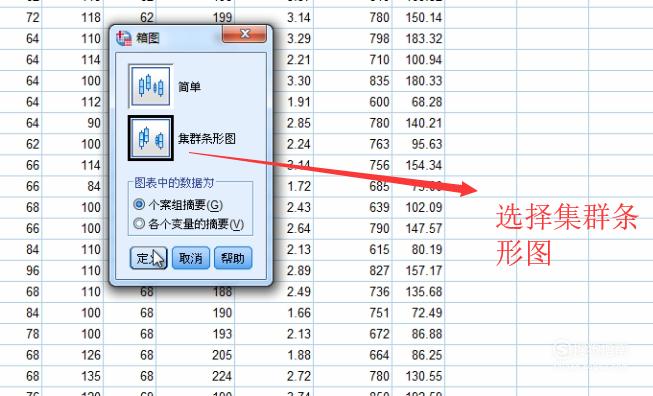Select cell with value 639

pyautogui.click(x=353, y=207)
